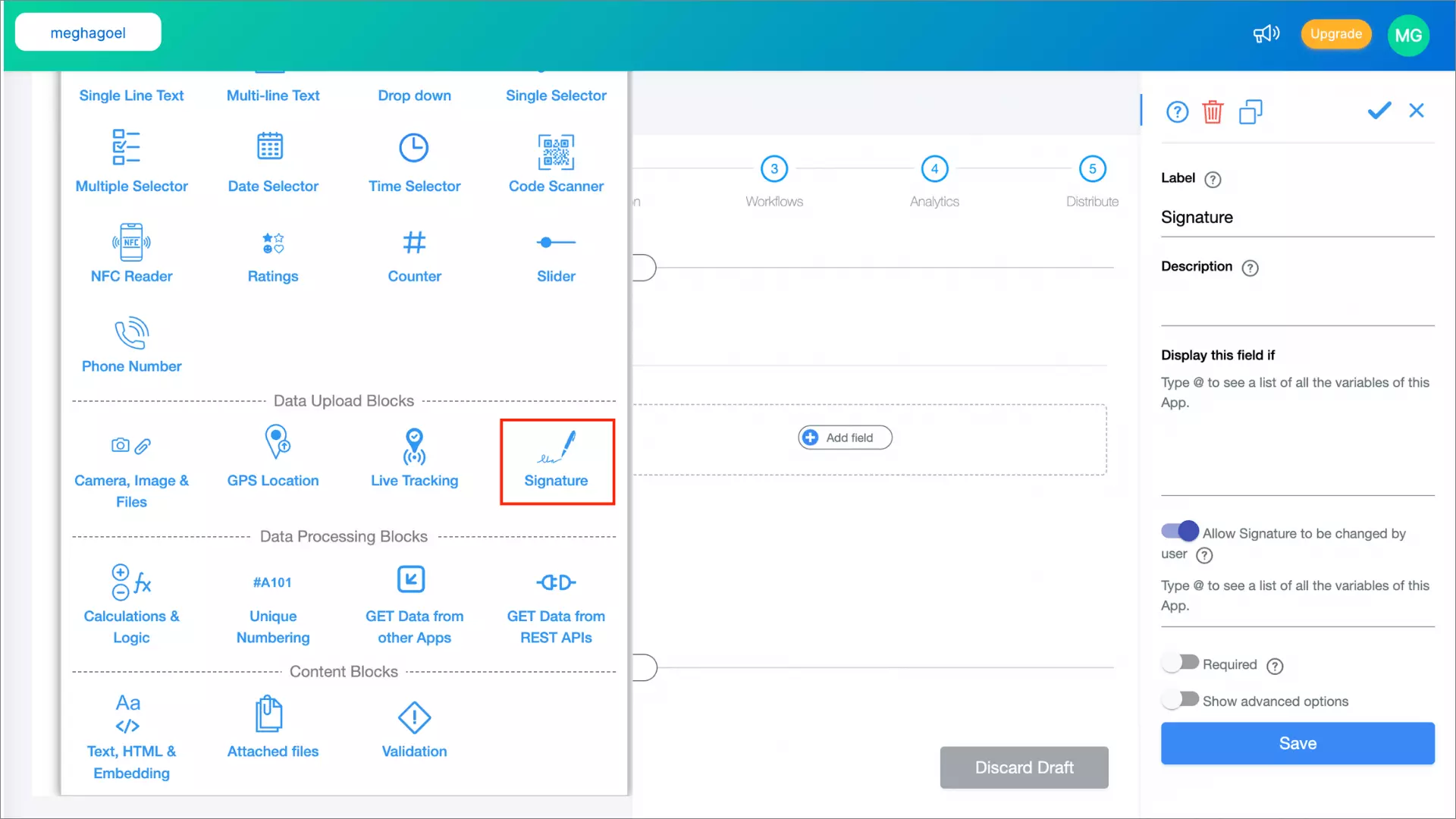Duplicate the field with the copy icon
Viewport: 1456px width, 819px height.
[x=1251, y=111]
